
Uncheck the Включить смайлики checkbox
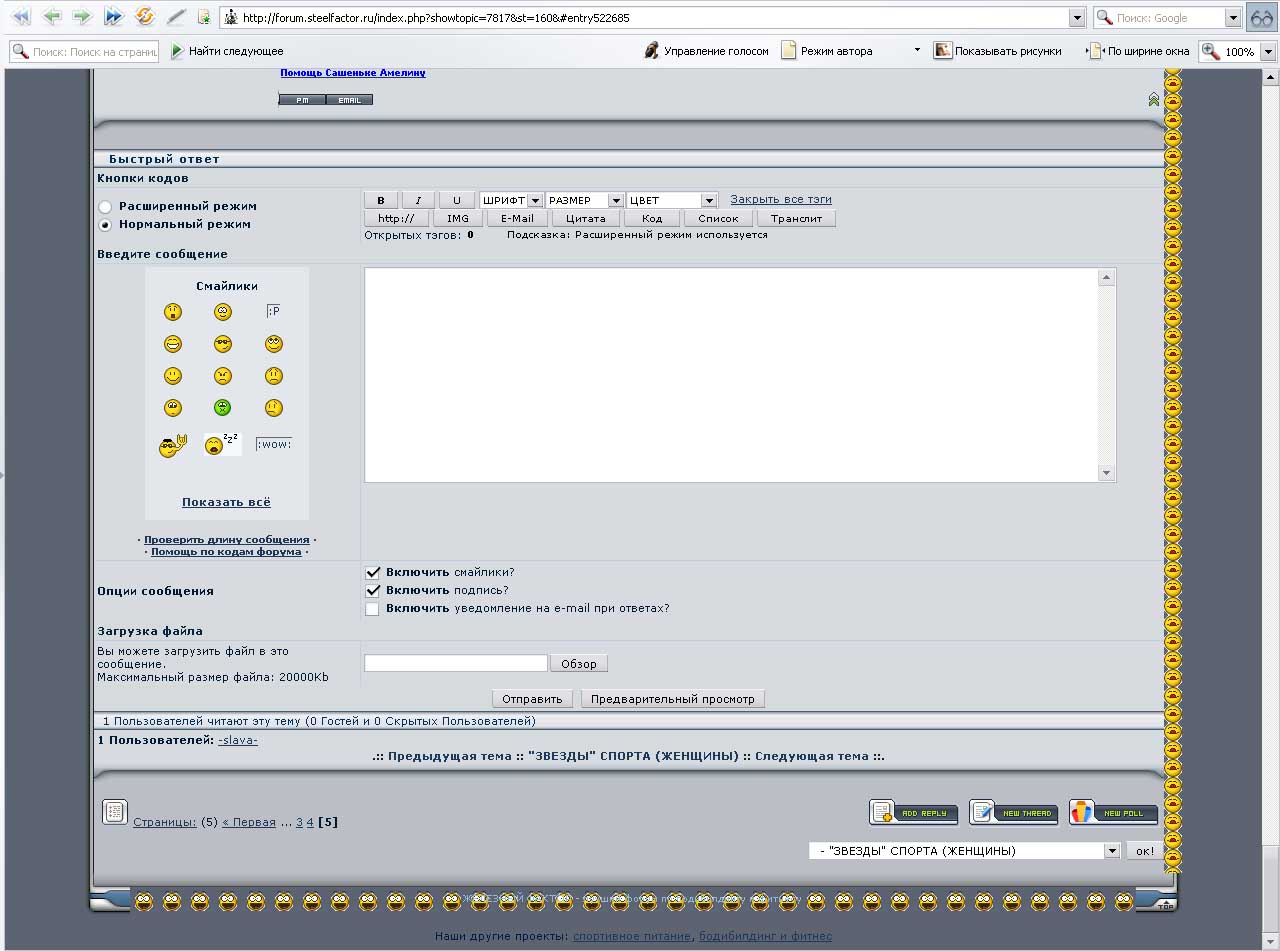tap(373, 573)
